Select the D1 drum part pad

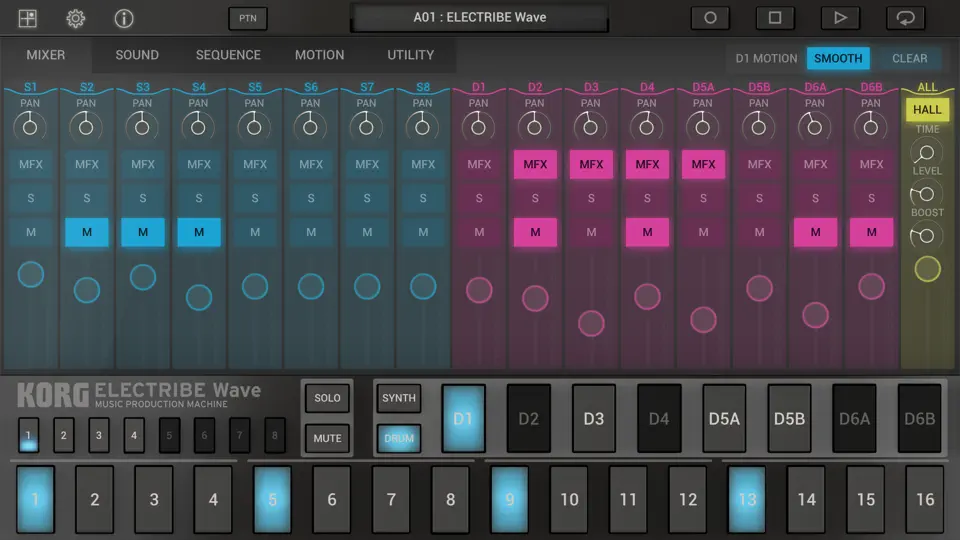(463, 419)
